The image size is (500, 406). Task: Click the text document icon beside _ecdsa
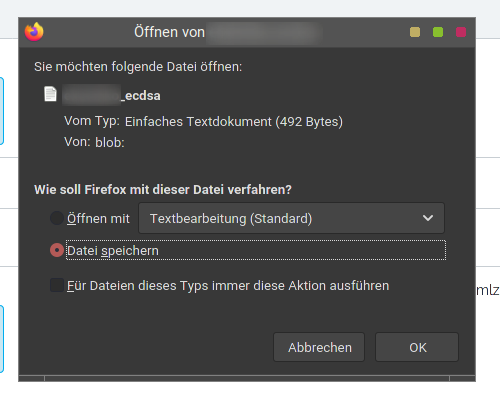(x=50, y=94)
